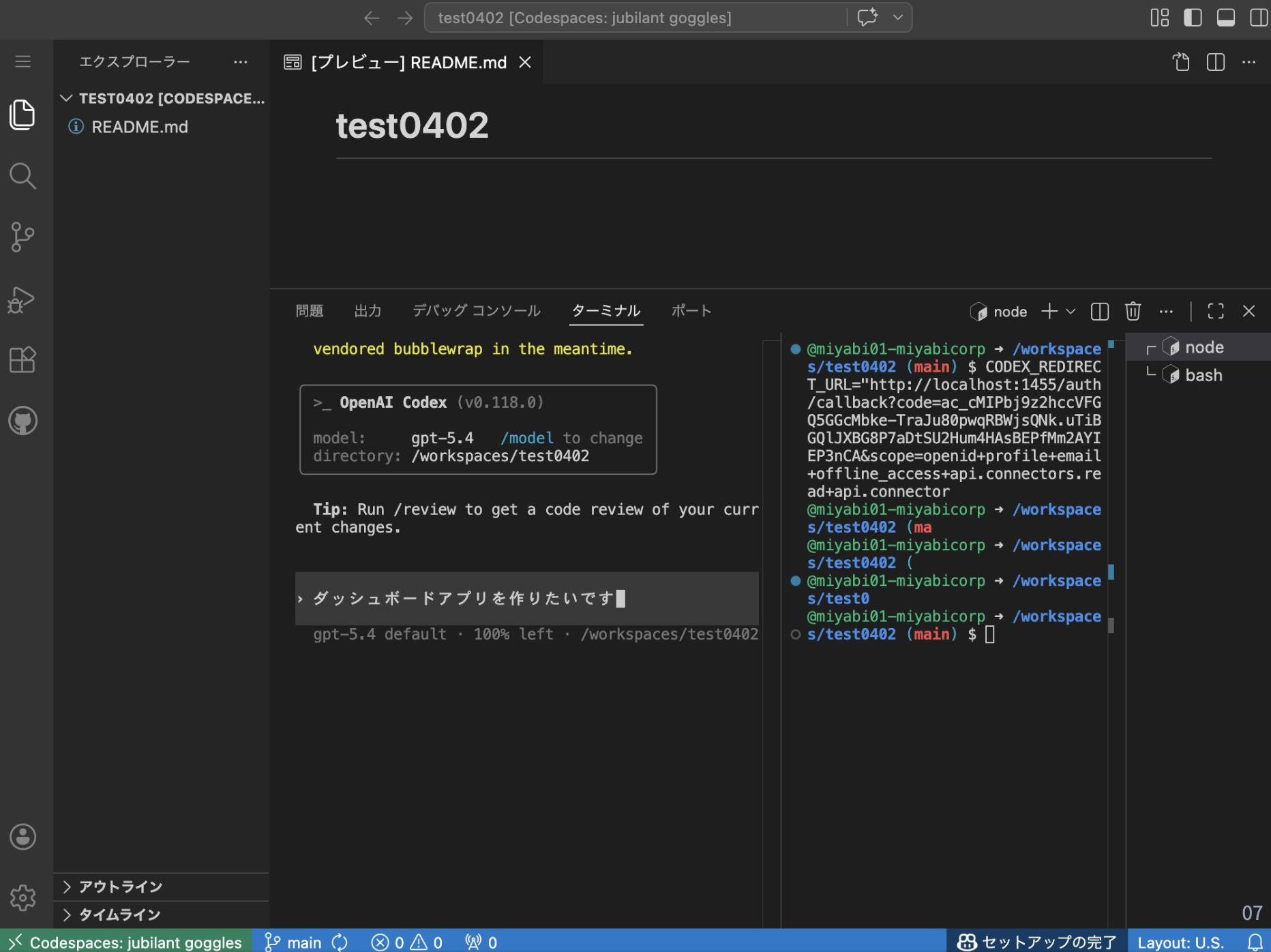Expand the タイムライン section
Screen dimensions: 1271x952
pos(162,914)
